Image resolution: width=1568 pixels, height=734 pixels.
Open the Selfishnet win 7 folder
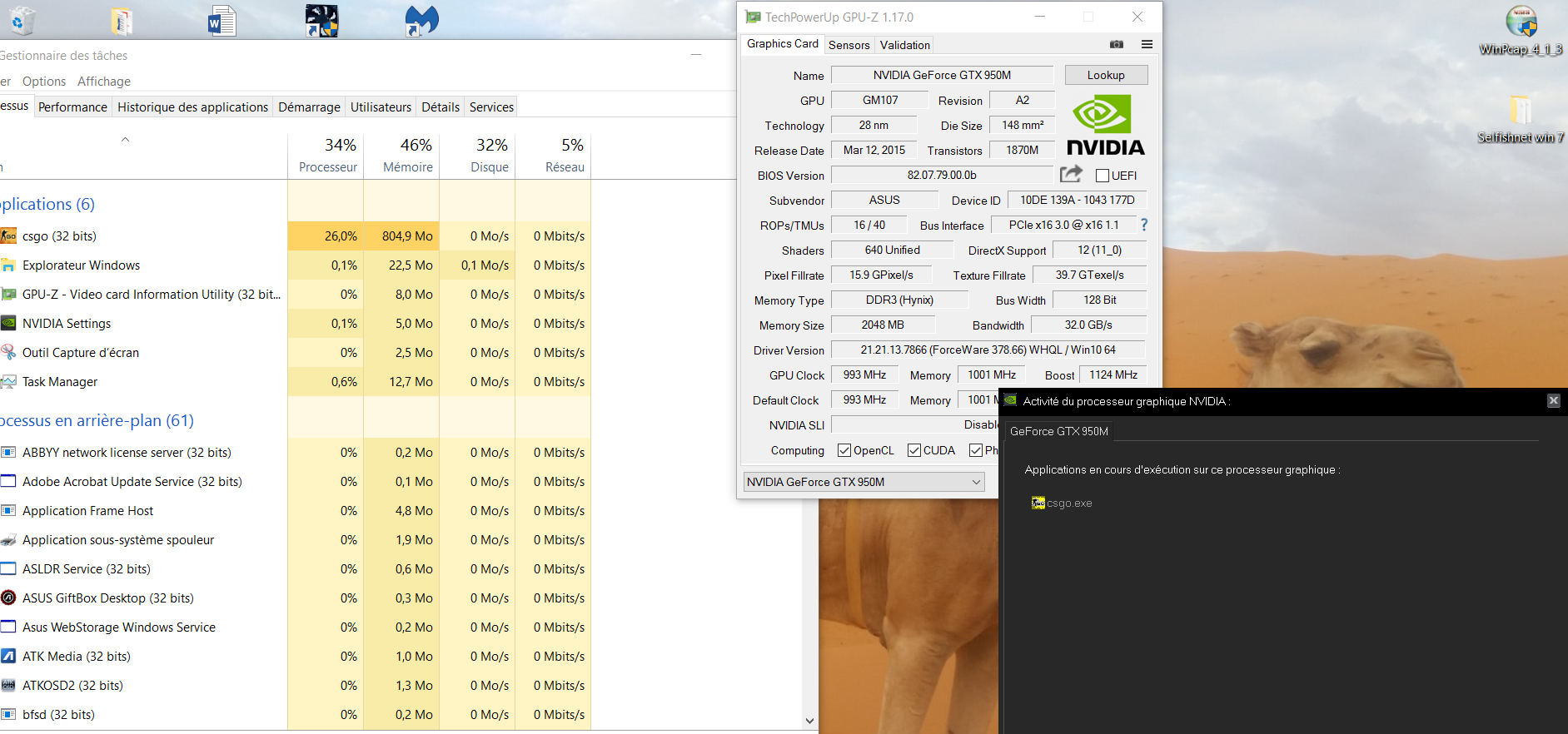1521,110
